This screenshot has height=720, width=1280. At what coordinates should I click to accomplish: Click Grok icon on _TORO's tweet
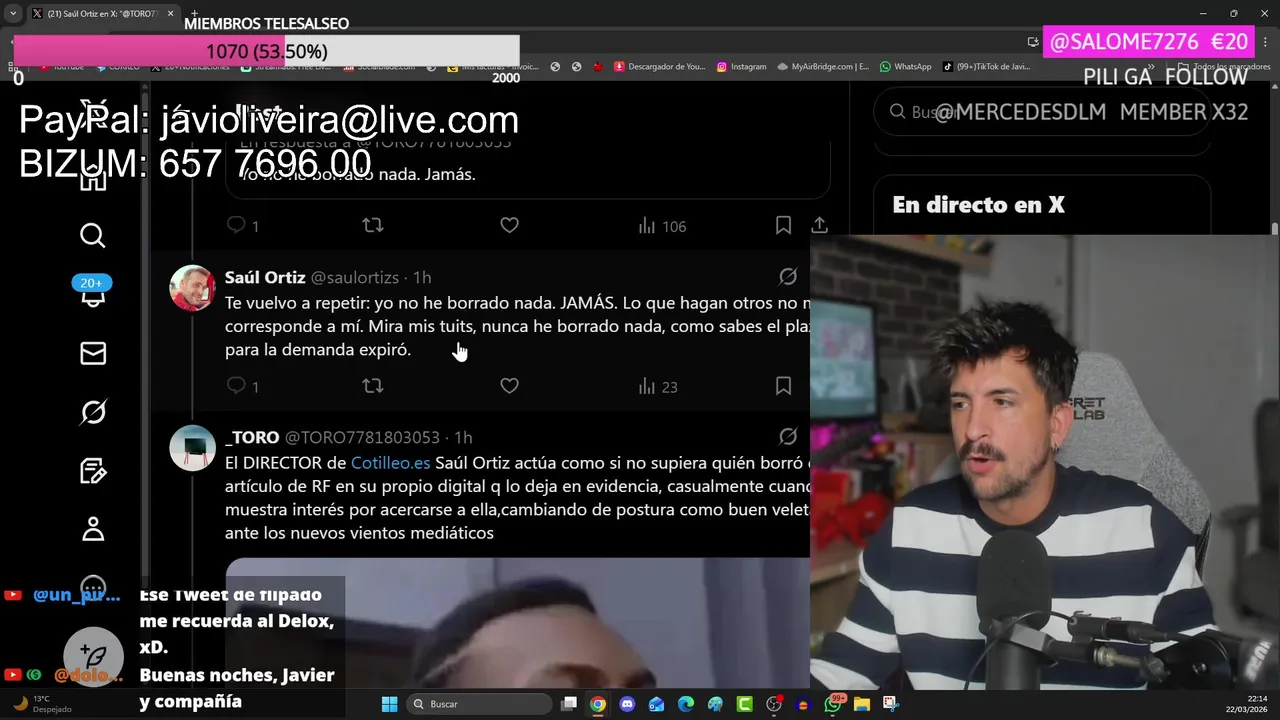tap(788, 436)
